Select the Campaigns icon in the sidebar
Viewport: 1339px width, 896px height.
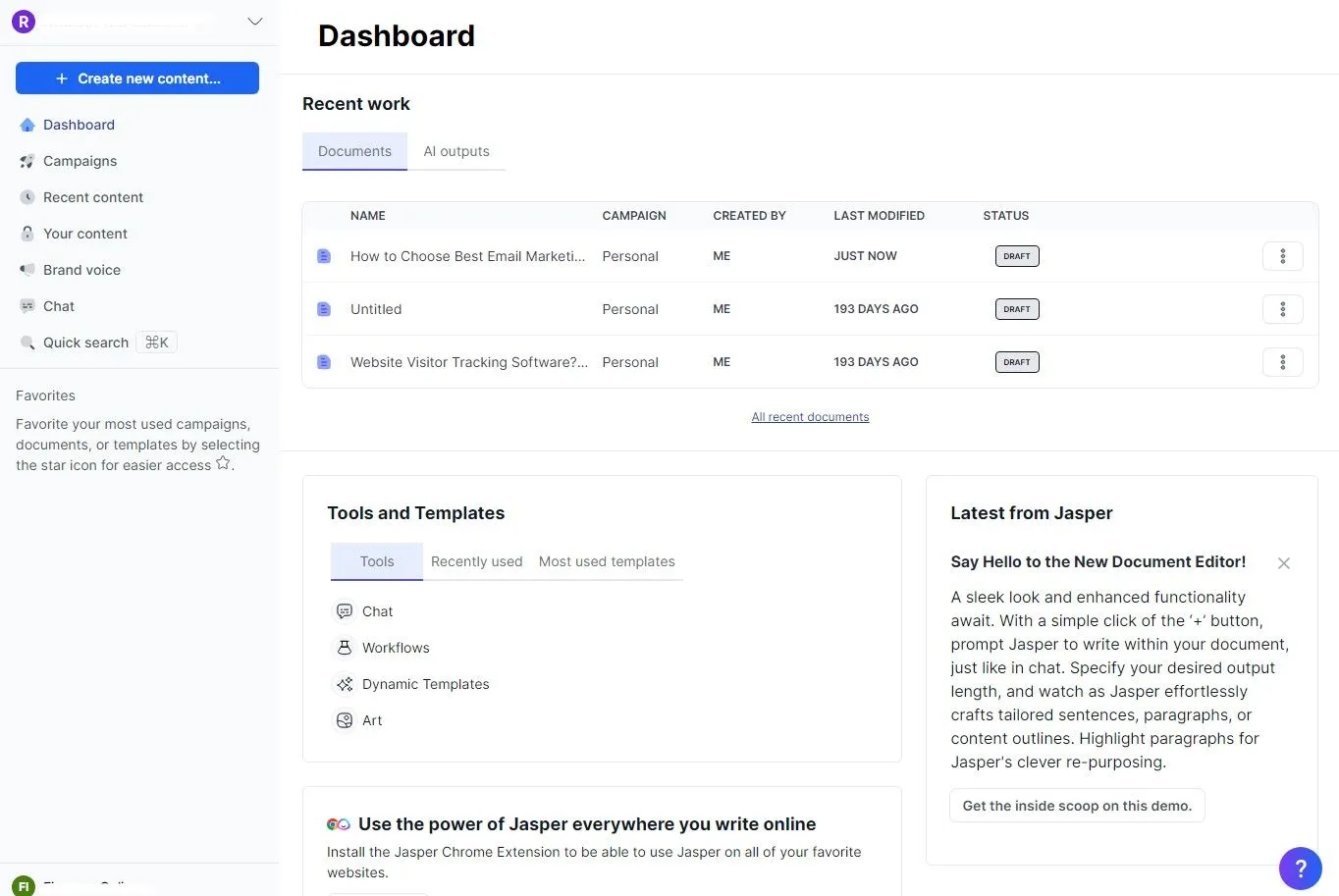point(27,161)
